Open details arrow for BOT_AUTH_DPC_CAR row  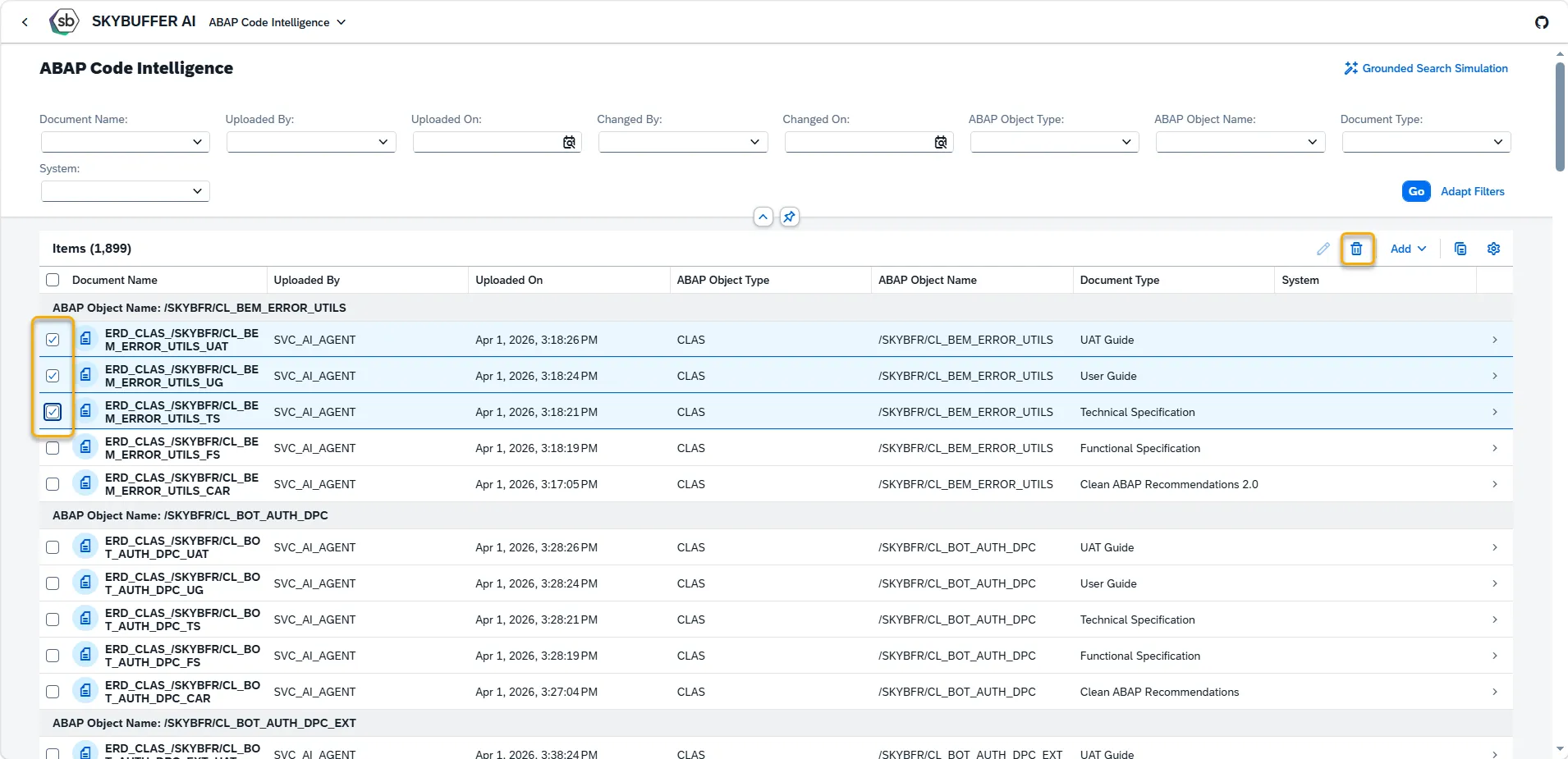[x=1494, y=692]
